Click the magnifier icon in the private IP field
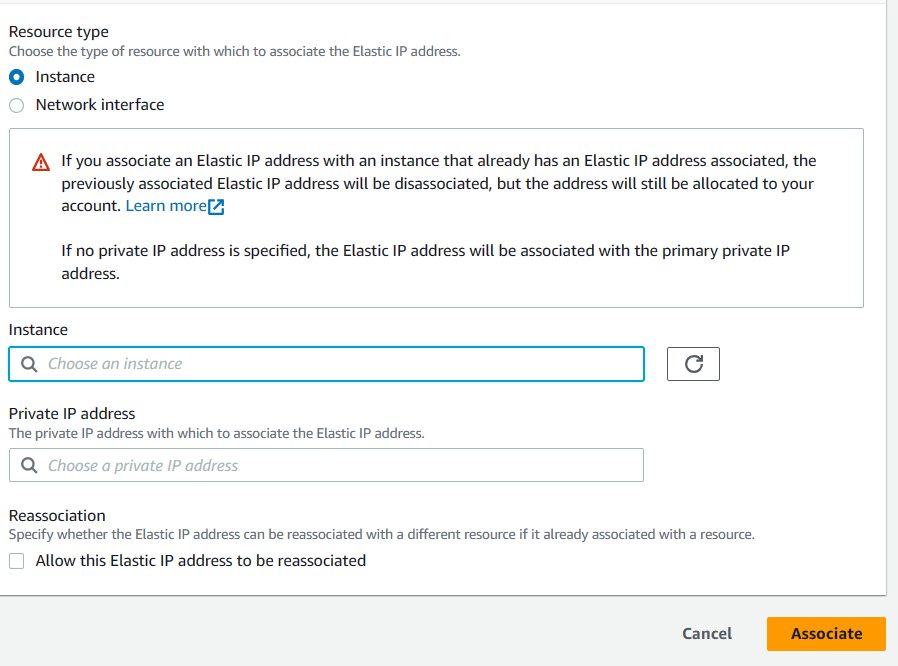The width and height of the screenshot is (898, 666). coord(29,465)
